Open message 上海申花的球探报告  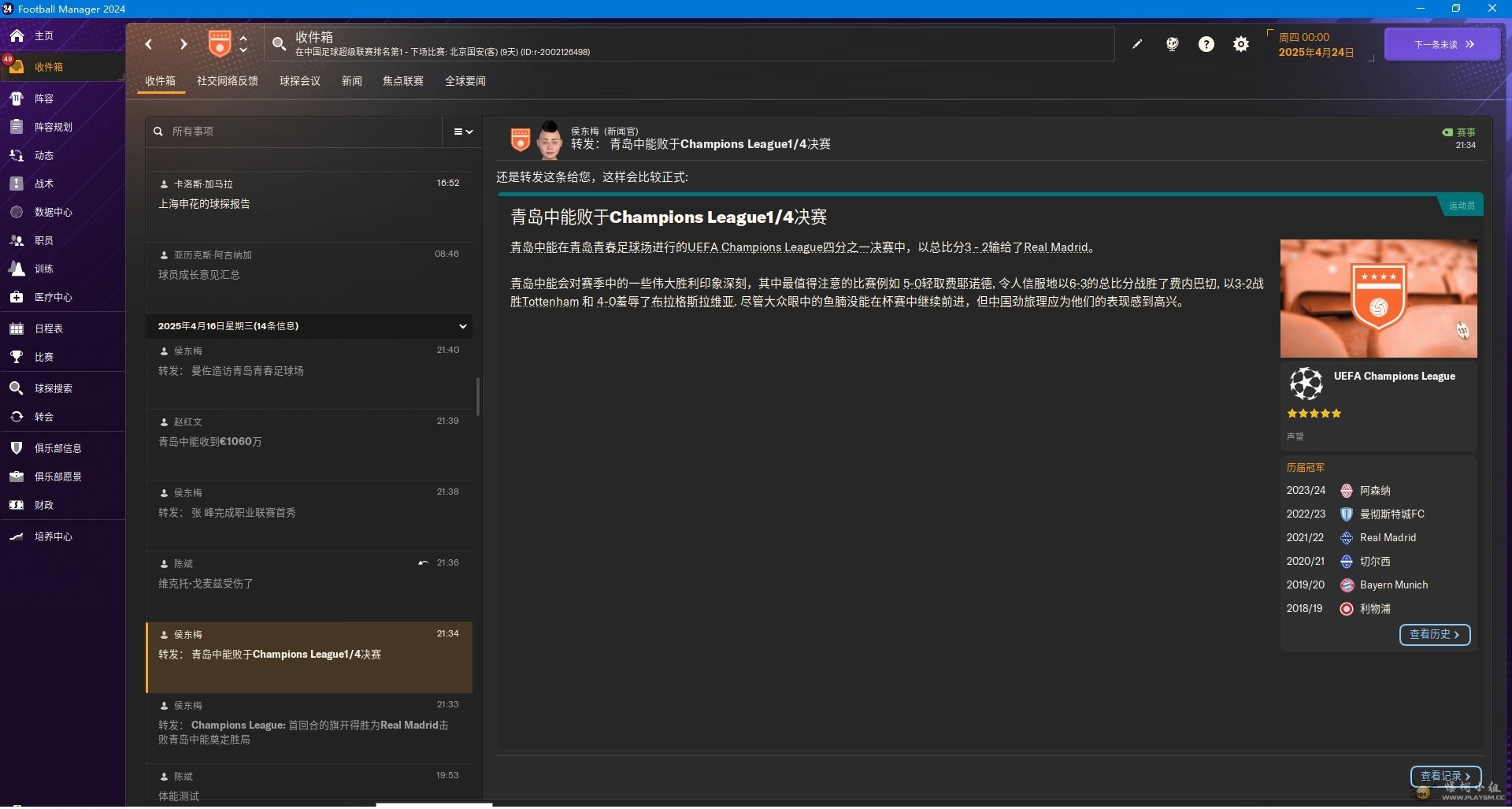[x=309, y=206]
